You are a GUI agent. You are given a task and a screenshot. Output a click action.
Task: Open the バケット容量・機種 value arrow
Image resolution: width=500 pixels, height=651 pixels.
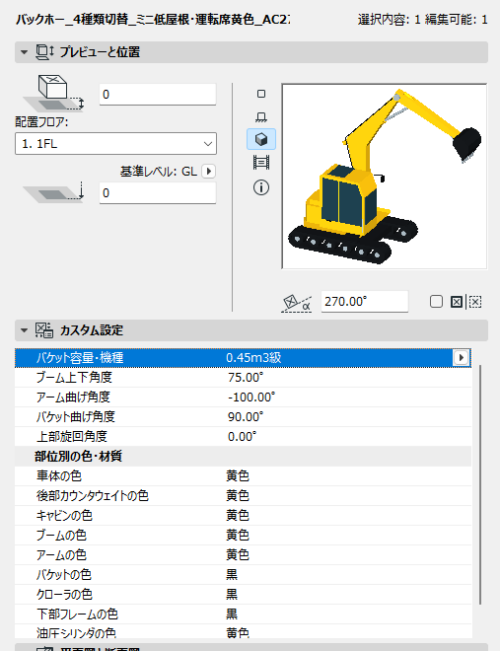coord(461,357)
